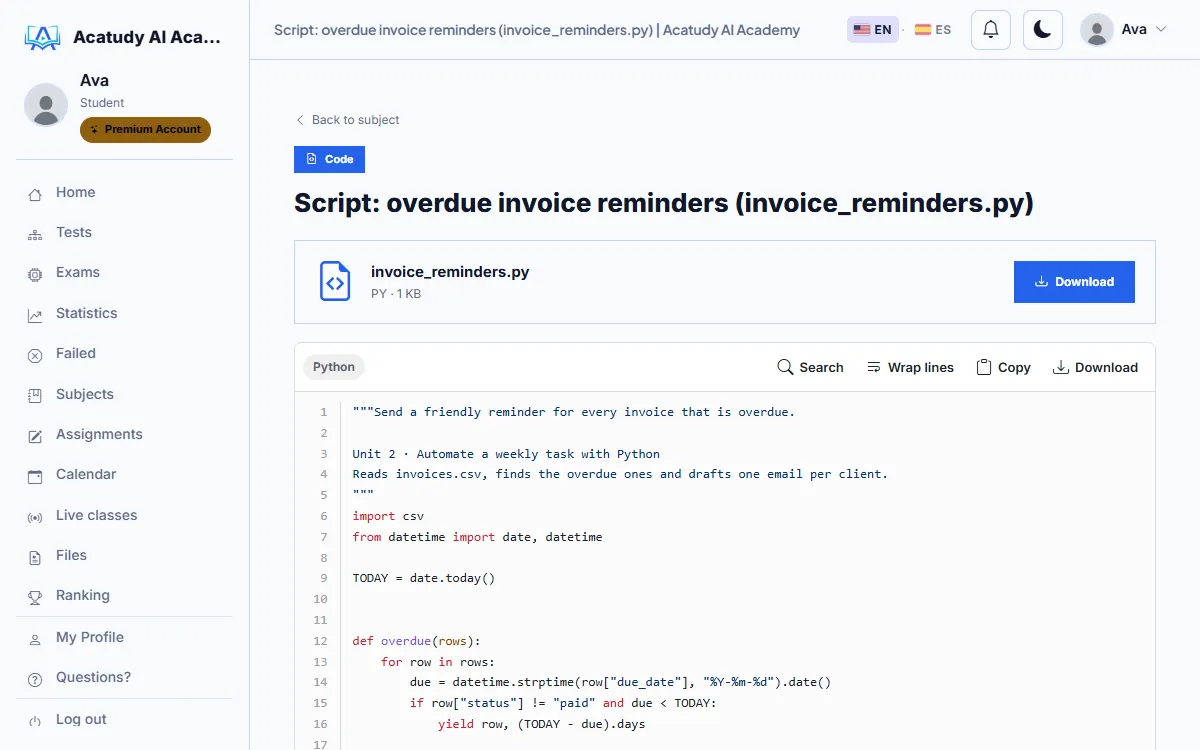The width and height of the screenshot is (1200, 750).
Task: Open Search in the code viewer
Action: [811, 367]
